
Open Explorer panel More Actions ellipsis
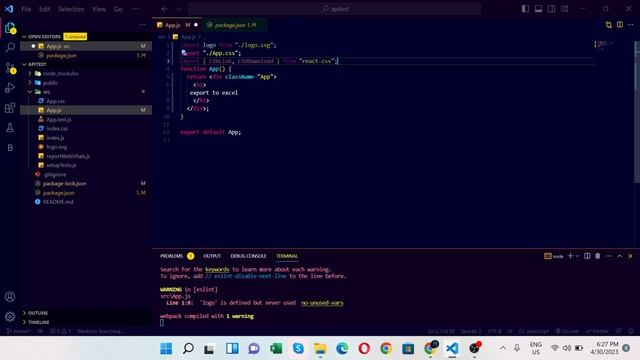click(x=142, y=25)
